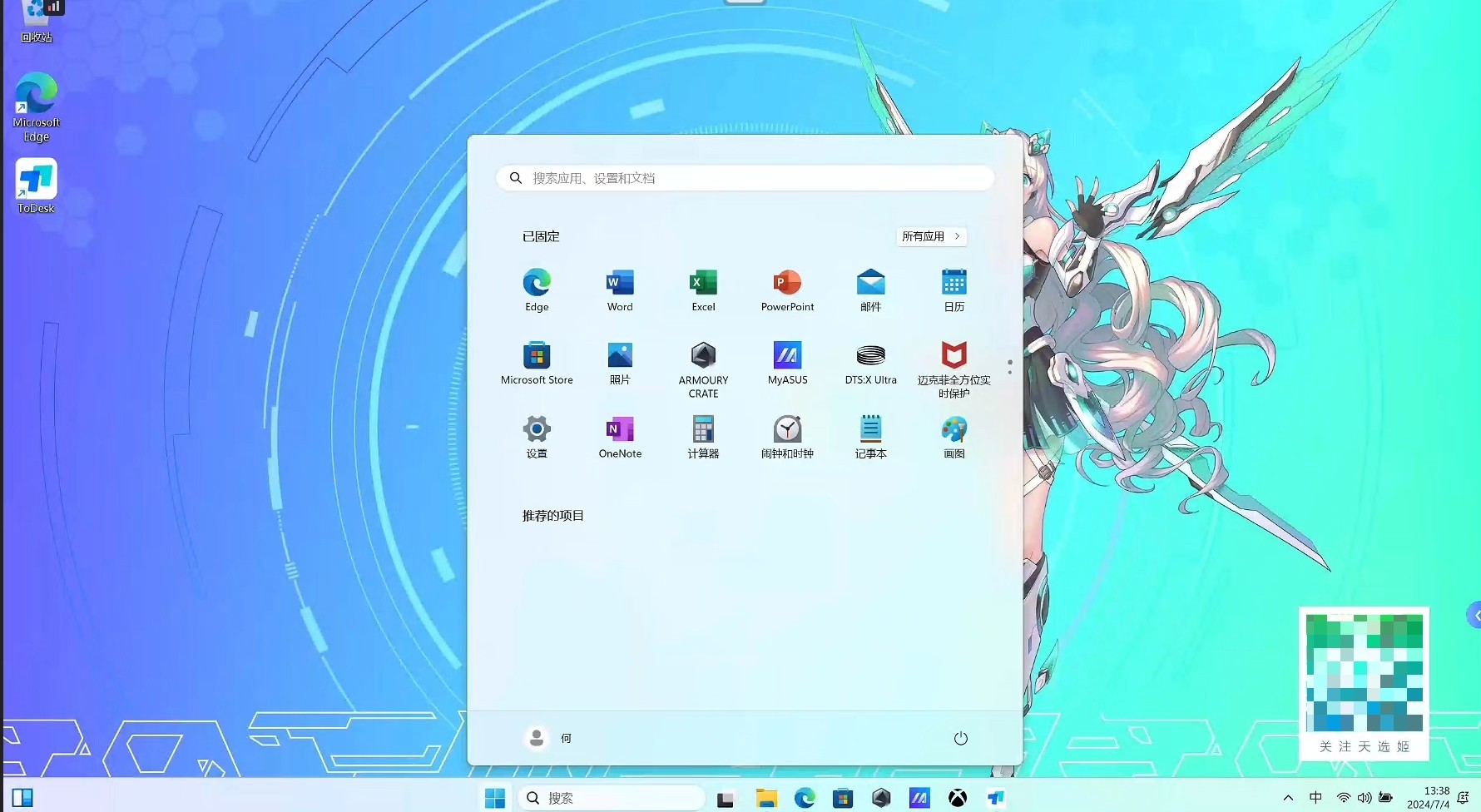Open the Xbox app on taskbar

pos(958,799)
